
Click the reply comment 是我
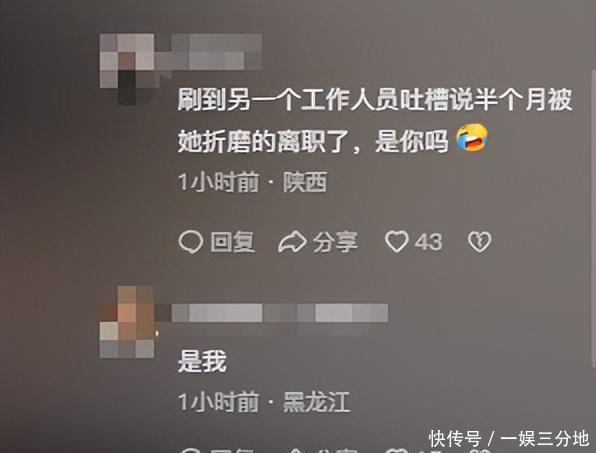point(202,361)
